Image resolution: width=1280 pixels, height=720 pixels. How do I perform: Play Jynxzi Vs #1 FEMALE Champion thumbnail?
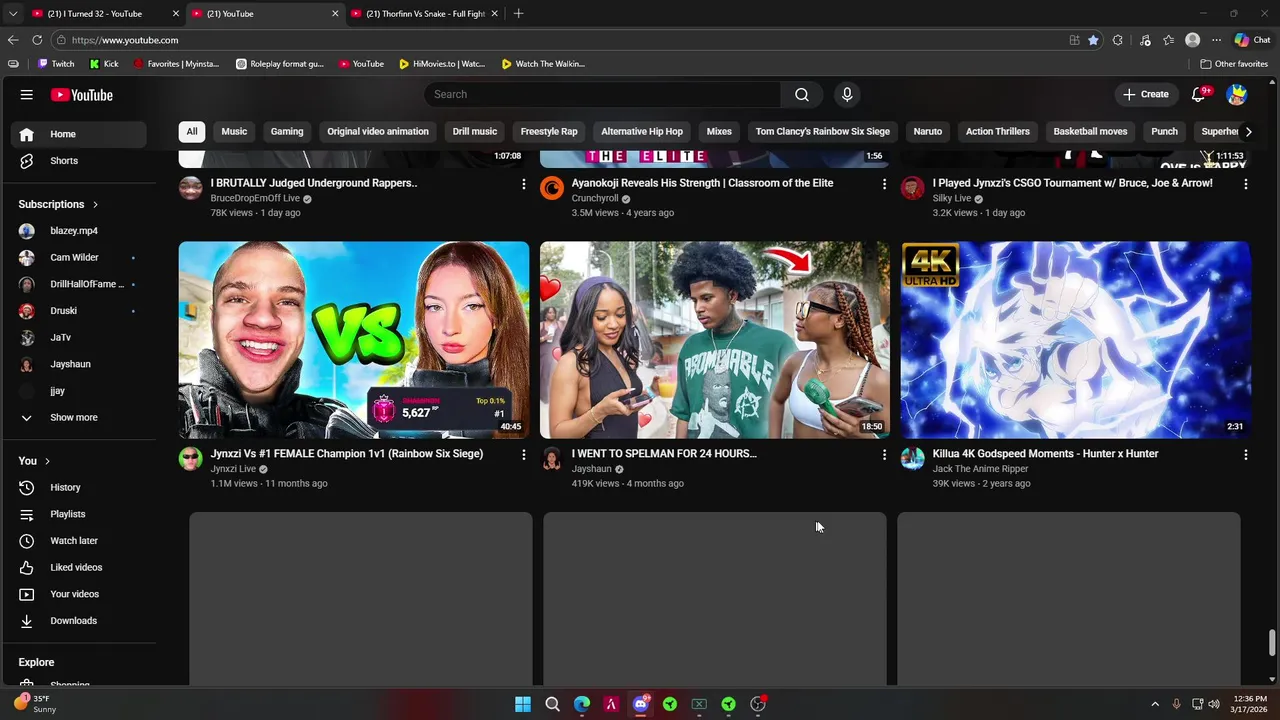pos(354,340)
